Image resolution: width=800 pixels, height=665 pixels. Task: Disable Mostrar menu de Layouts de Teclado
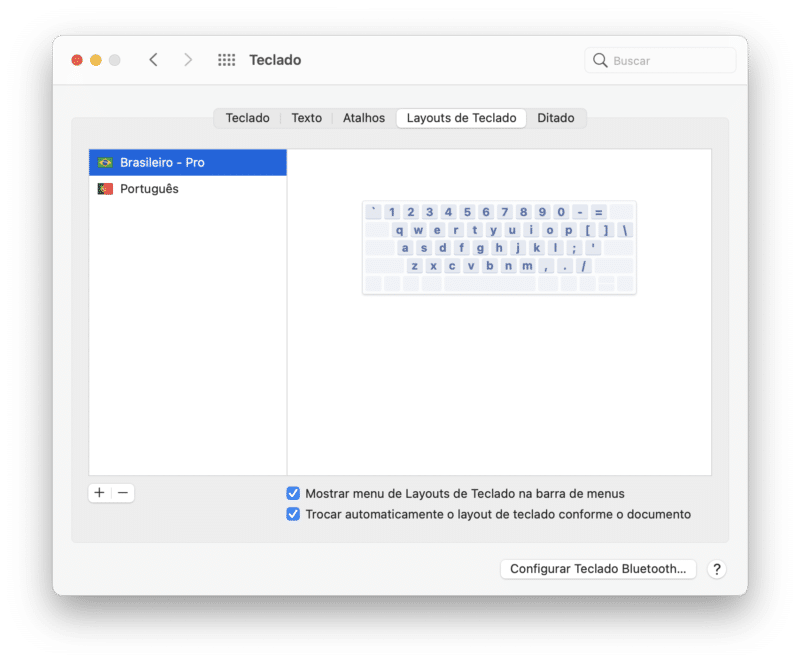click(293, 493)
